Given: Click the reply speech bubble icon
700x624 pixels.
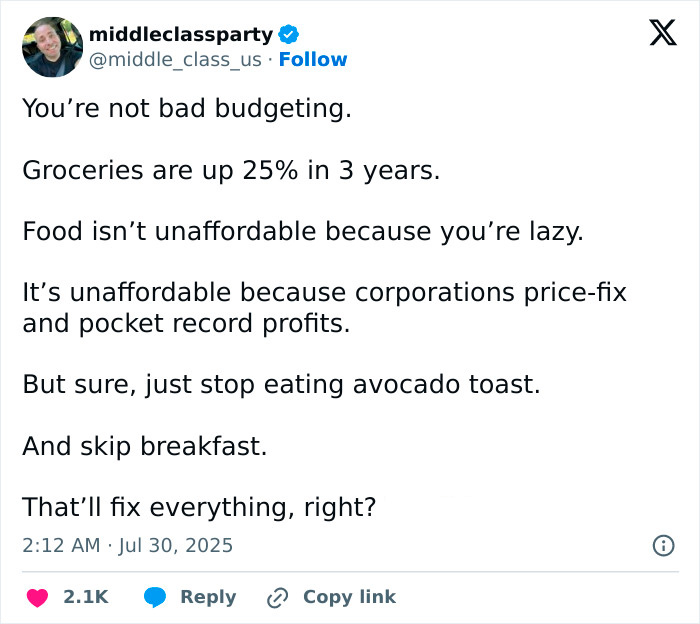Looking at the screenshot, I should pyautogui.click(x=155, y=597).
